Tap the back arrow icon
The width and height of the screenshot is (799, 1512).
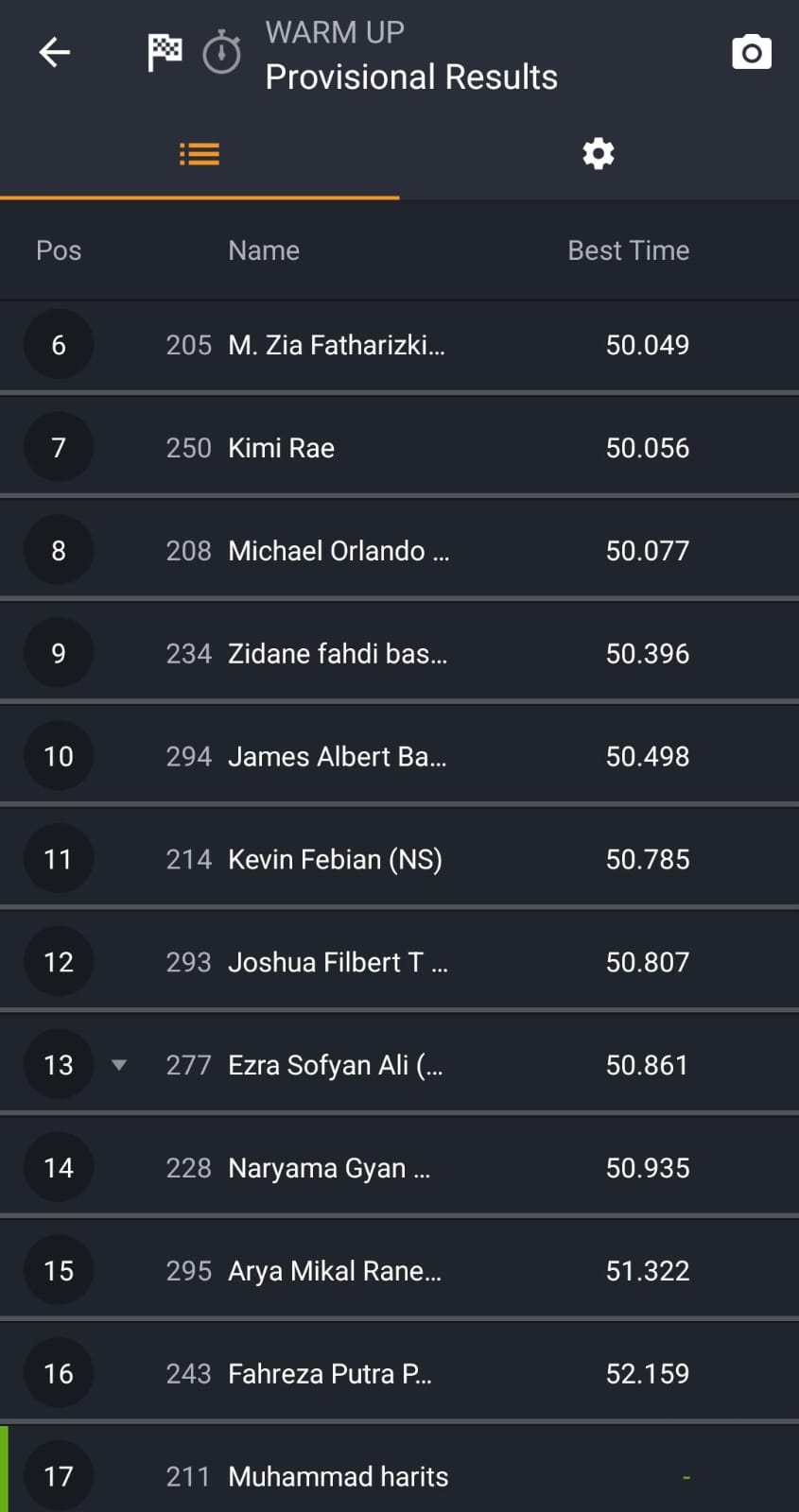(x=55, y=52)
